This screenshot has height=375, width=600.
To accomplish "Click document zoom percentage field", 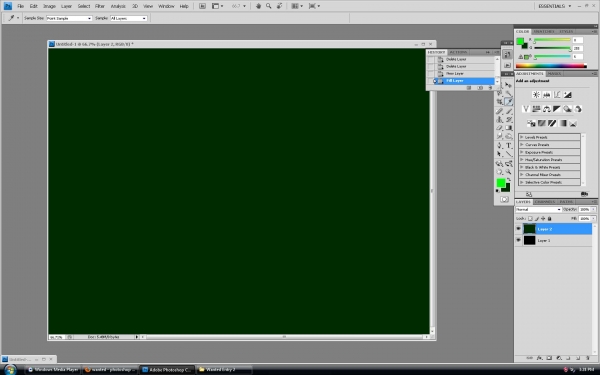I will click(x=56, y=337).
